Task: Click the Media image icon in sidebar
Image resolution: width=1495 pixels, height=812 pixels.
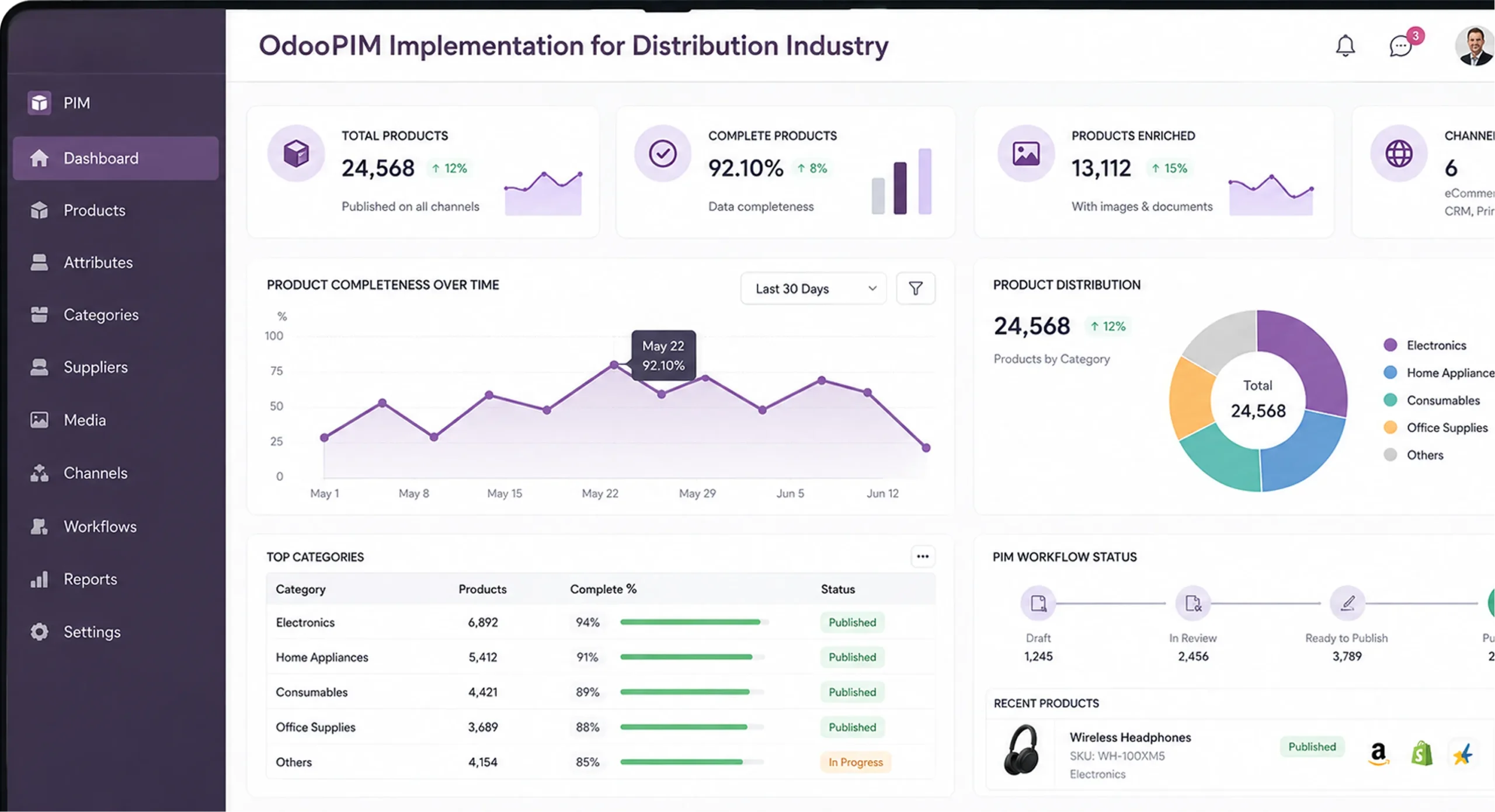Action: [39, 420]
